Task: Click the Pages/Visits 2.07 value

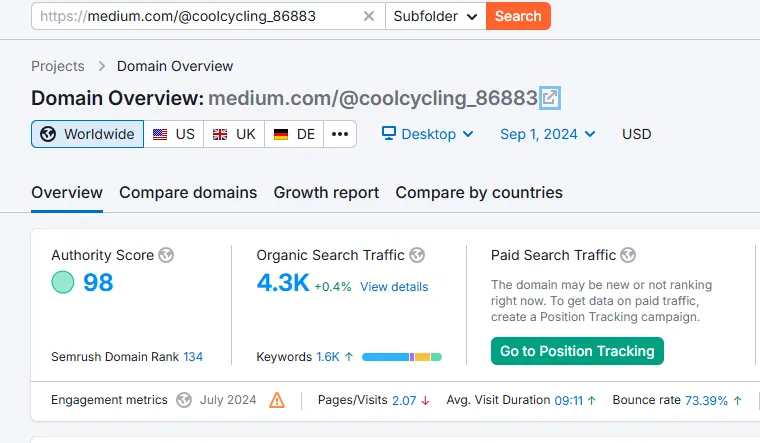Action: pyautogui.click(x=404, y=400)
